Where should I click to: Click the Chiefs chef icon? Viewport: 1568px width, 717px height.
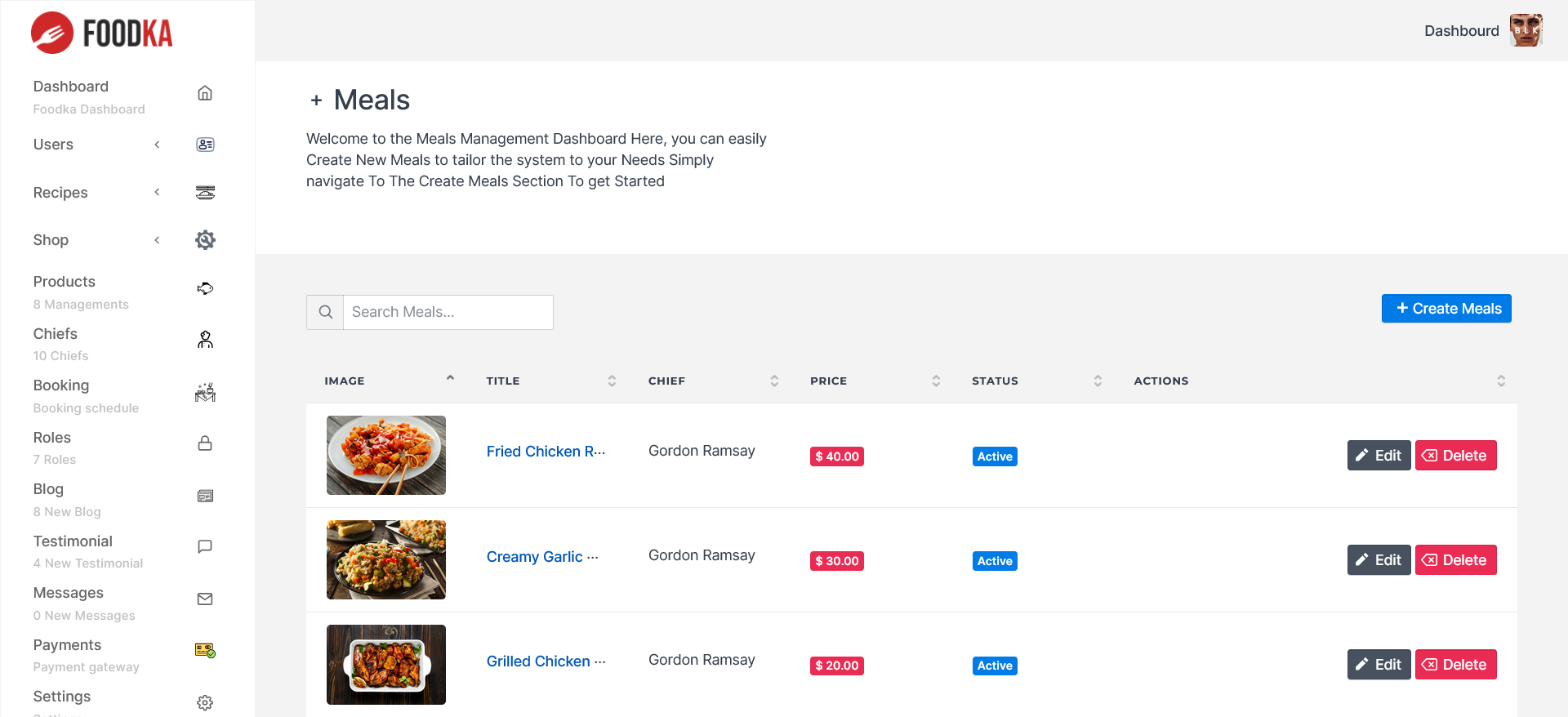point(205,340)
